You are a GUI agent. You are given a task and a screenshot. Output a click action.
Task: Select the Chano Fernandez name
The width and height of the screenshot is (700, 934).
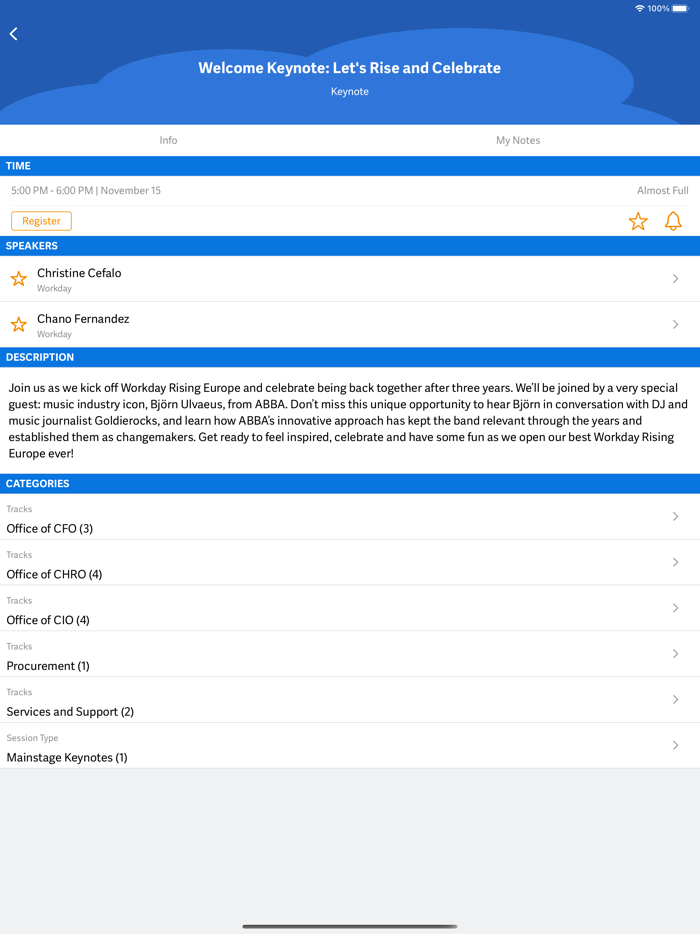click(83, 319)
